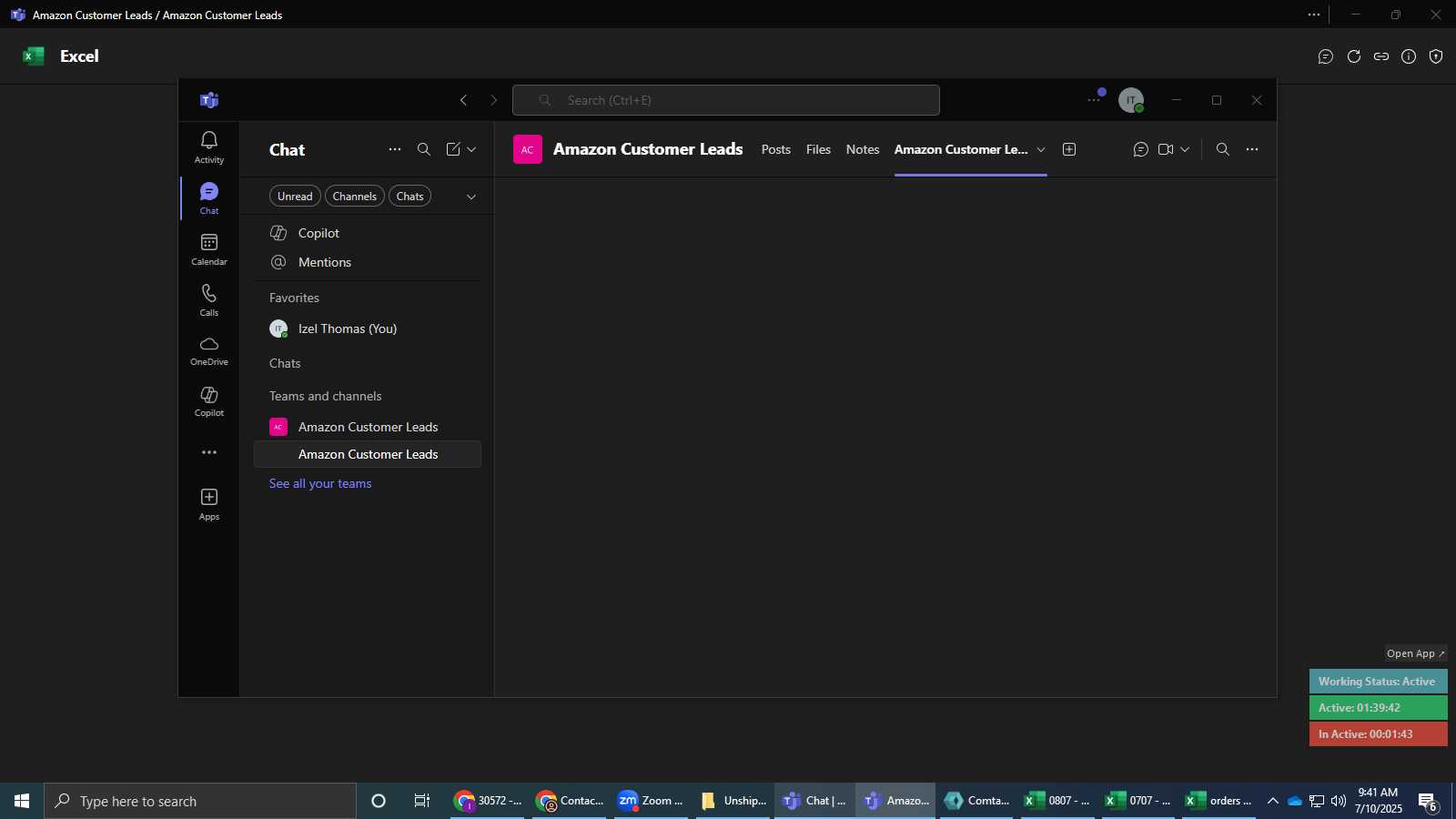The width and height of the screenshot is (1456, 819).
Task: Show more apps ellipsis in sidebar
Action: pos(209,452)
